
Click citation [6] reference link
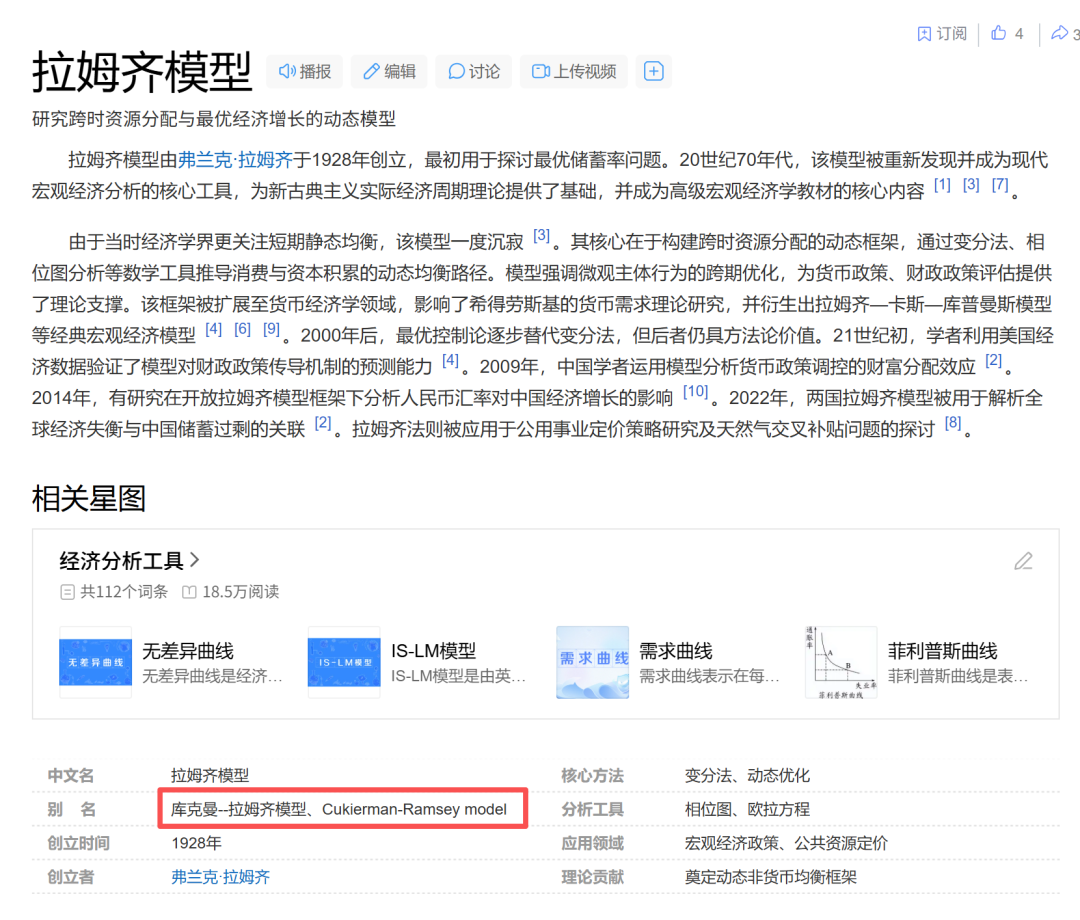[x=242, y=329]
